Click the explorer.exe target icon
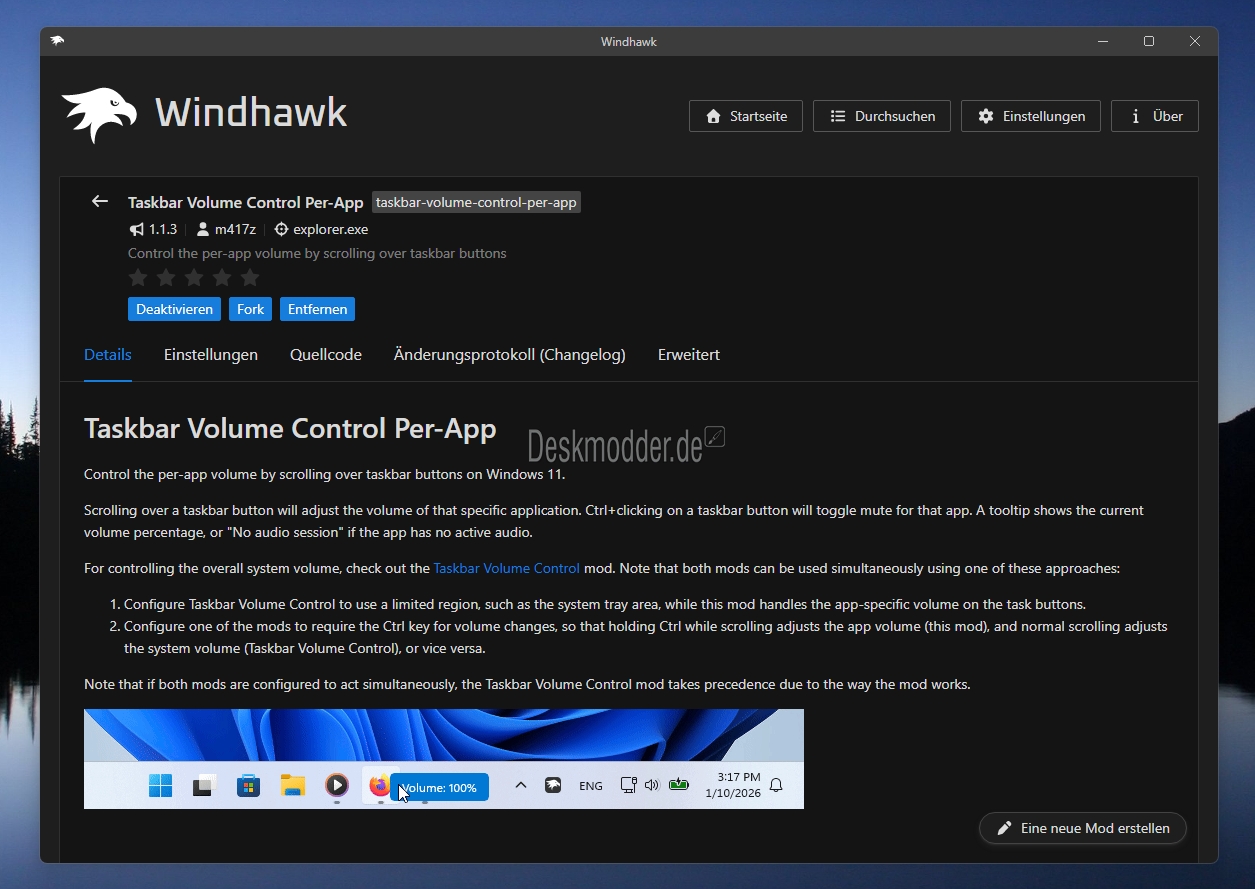 [281, 229]
